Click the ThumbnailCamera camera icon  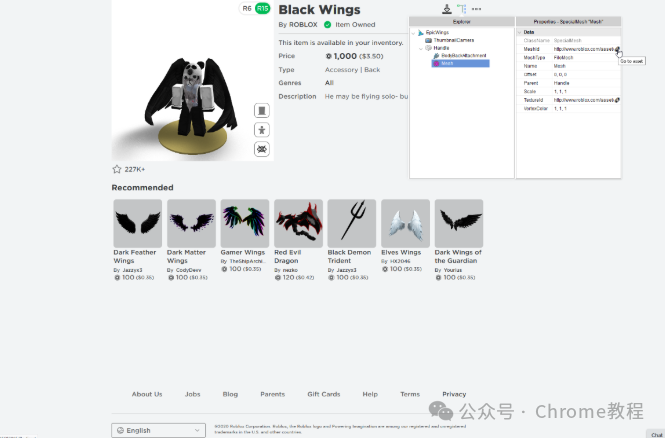(428, 40)
